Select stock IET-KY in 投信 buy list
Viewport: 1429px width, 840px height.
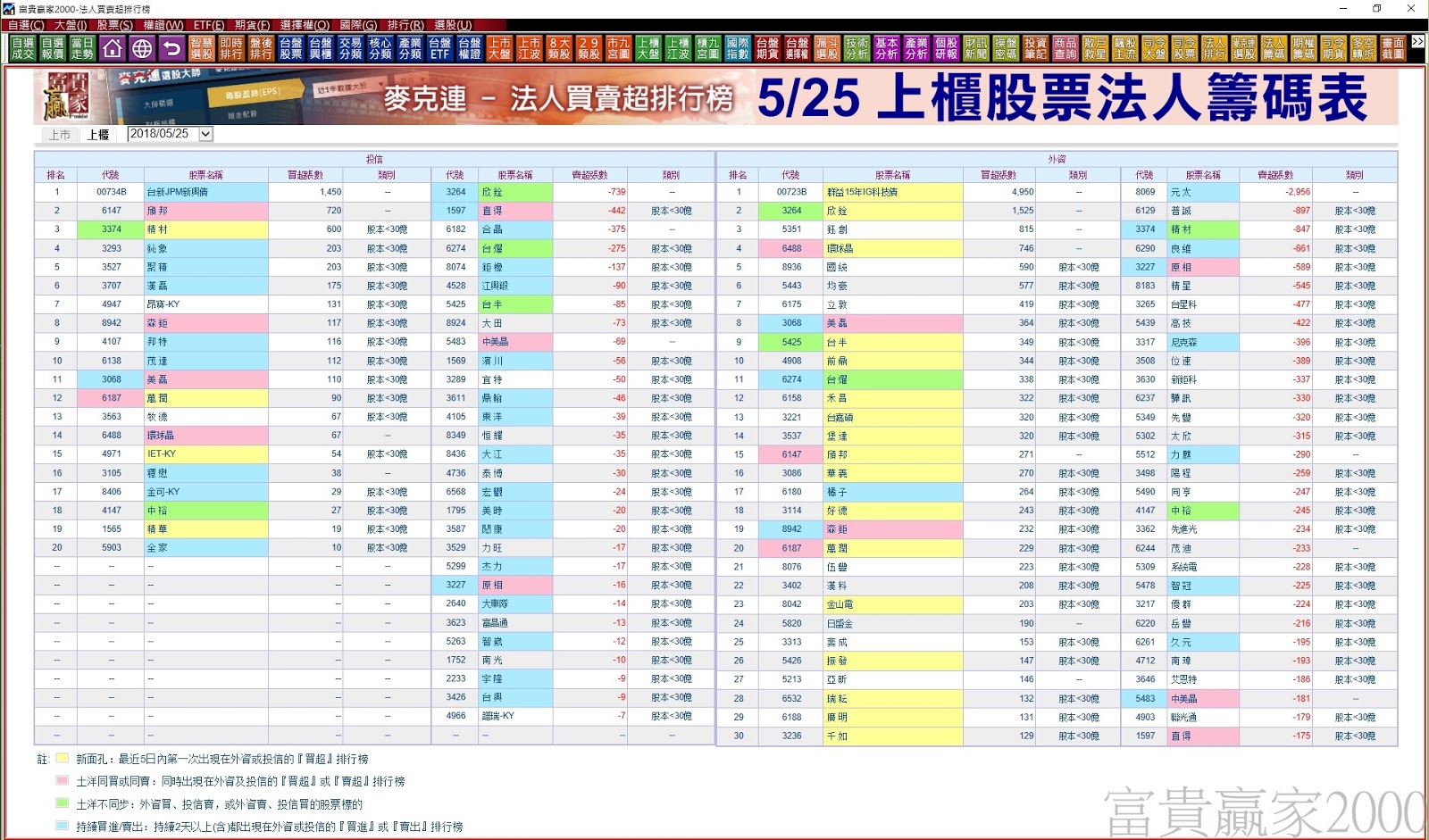tap(205, 454)
